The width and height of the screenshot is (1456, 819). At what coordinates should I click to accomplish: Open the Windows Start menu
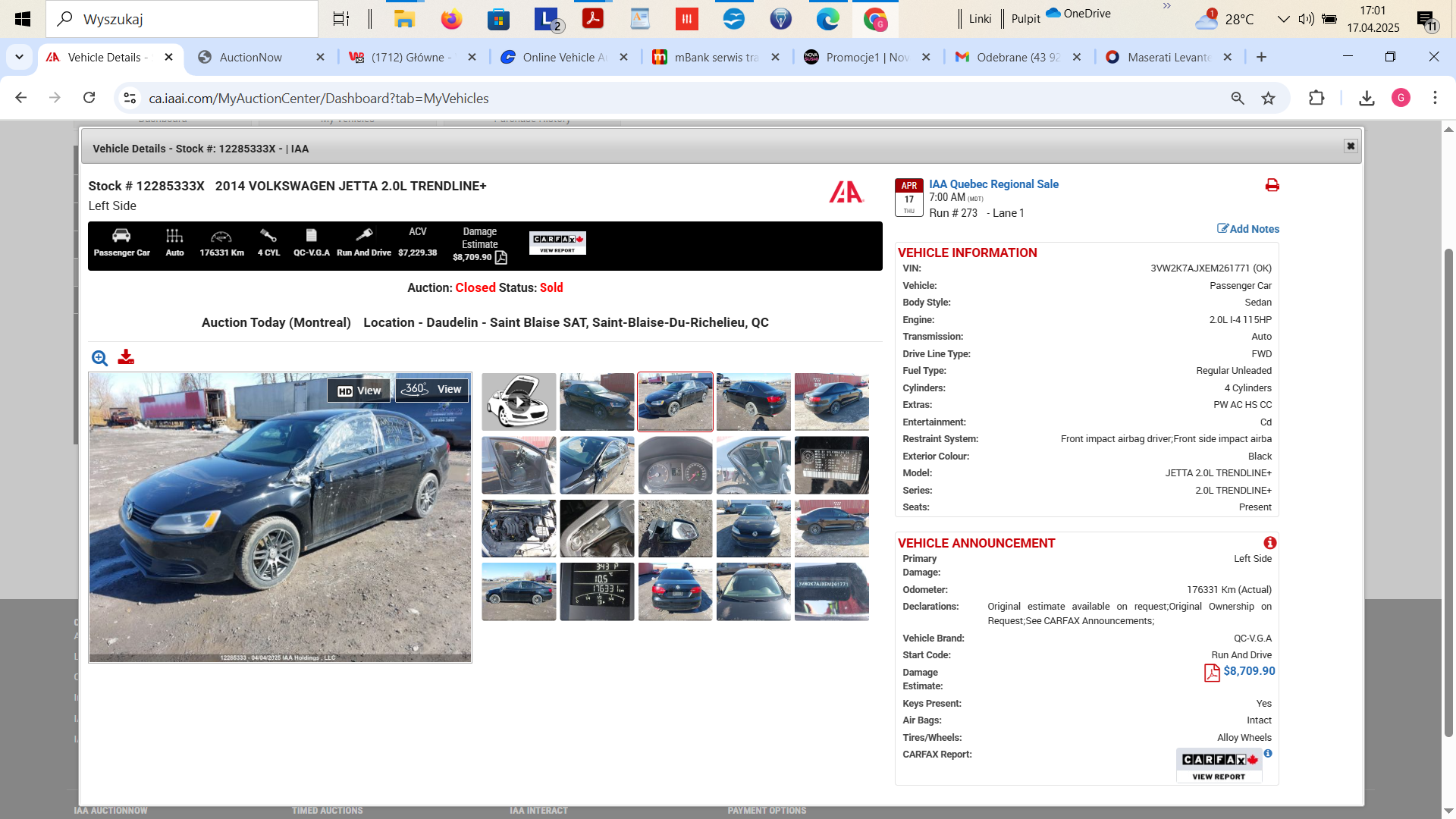click(23, 19)
